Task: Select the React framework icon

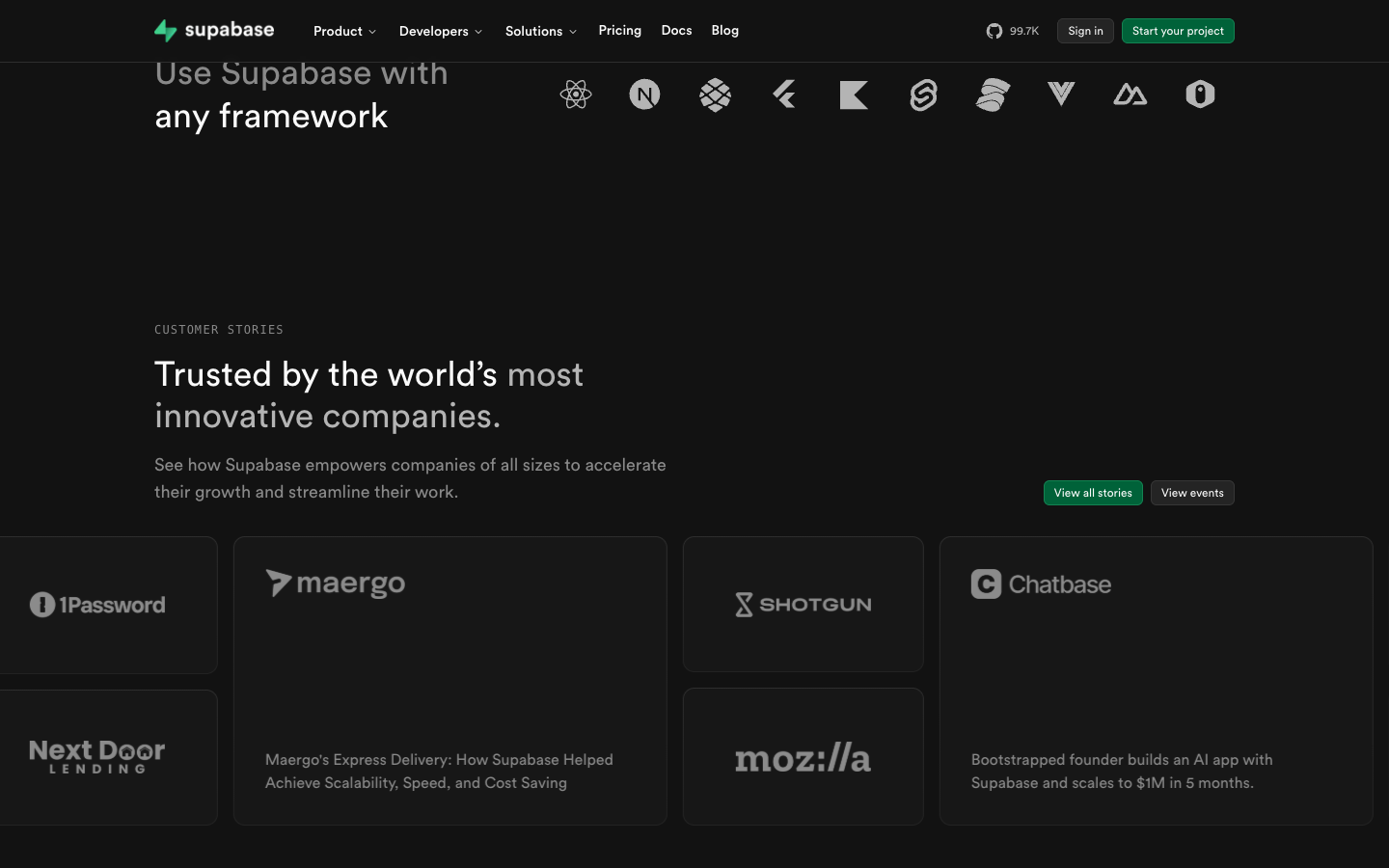Action: [576, 95]
